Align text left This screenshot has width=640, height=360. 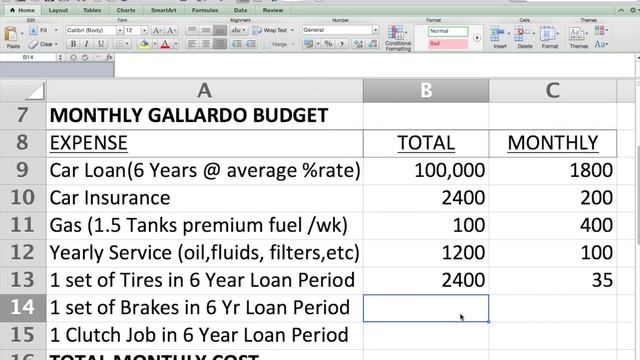pyautogui.click(x=192, y=44)
